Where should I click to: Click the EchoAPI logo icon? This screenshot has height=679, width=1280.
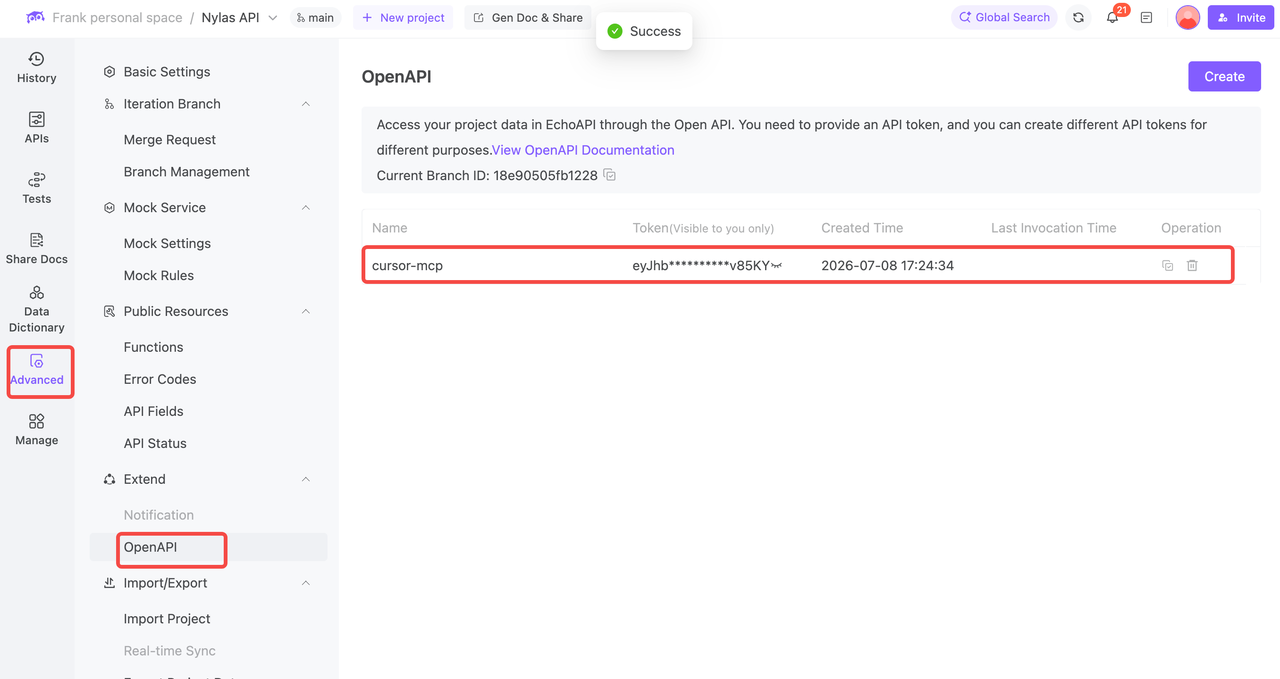pos(35,18)
